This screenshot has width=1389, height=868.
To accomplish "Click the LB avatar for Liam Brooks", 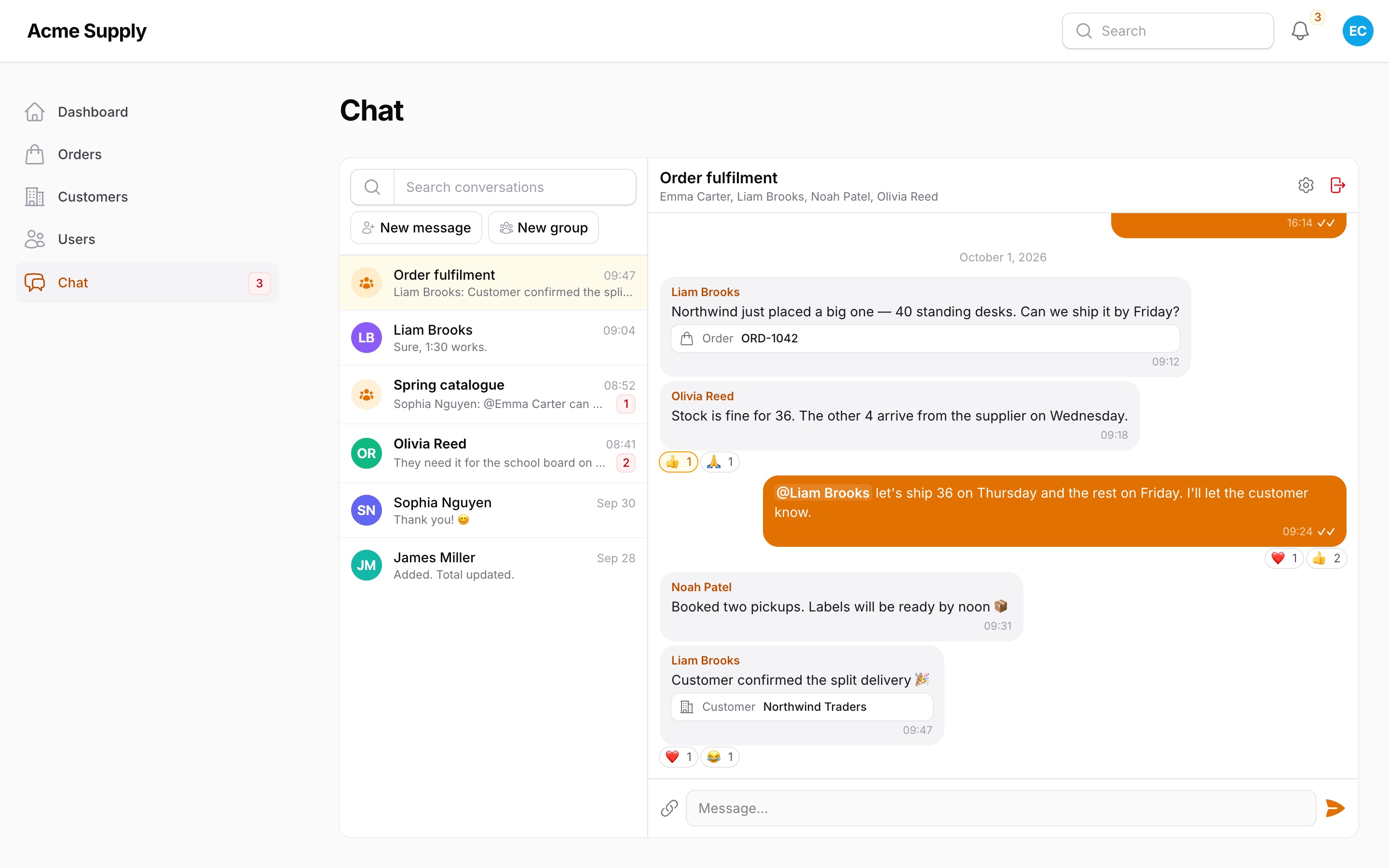I will click(x=366, y=338).
